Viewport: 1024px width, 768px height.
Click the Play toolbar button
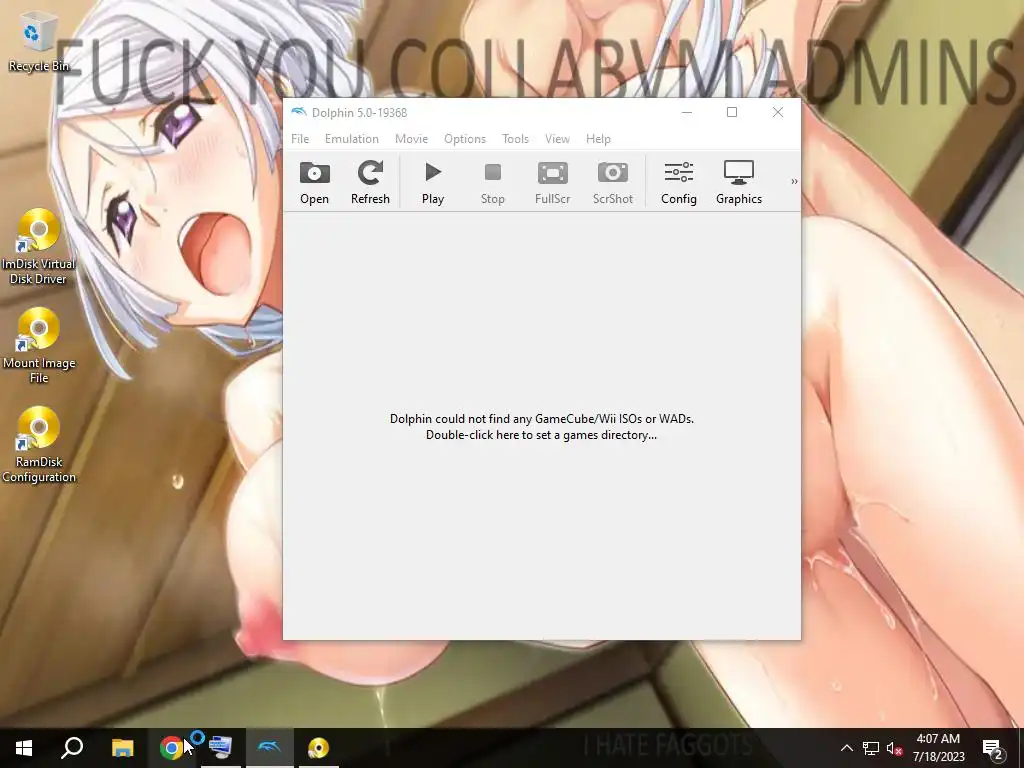pos(432,182)
